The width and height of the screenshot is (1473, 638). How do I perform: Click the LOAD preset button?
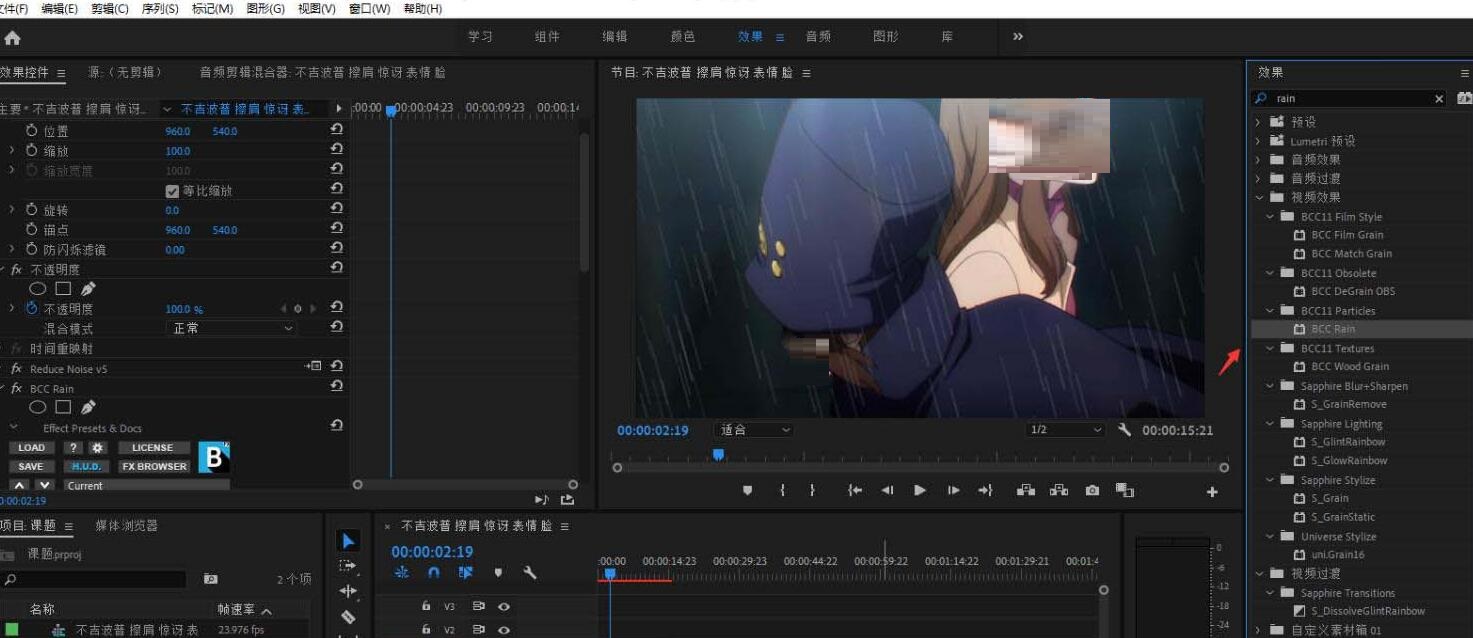click(x=31, y=448)
